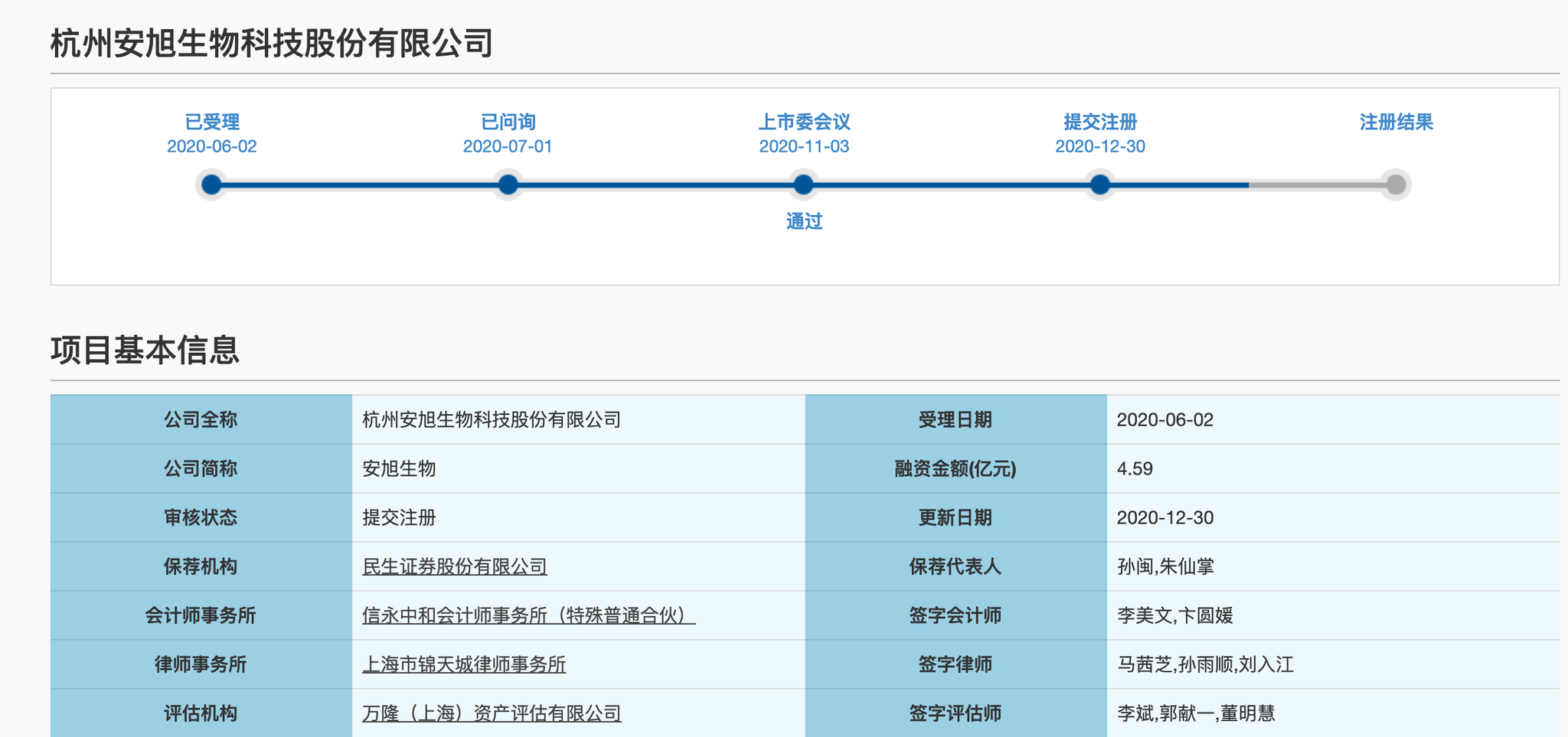Screen dimensions: 1568x737
Task: Open the 上海市锦天城律师事务所 law firm link
Action: pos(463,664)
